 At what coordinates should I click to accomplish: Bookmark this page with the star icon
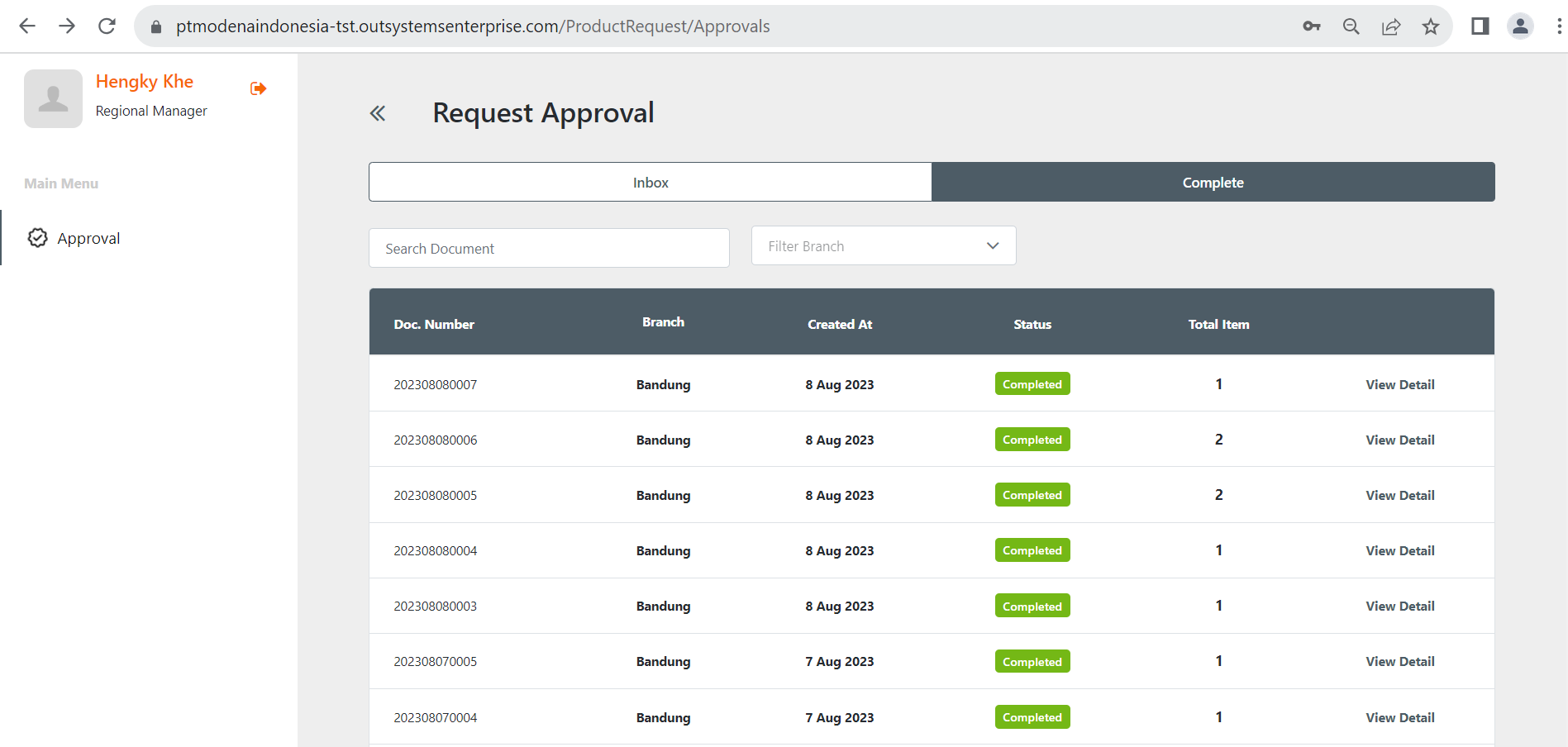click(1431, 26)
